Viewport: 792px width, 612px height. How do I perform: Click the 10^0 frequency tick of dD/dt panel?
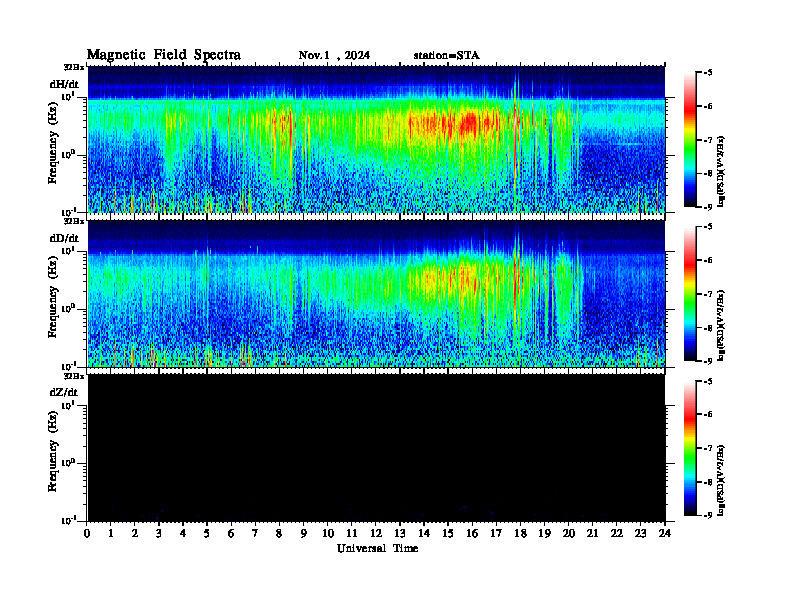click(x=68, y=309)
